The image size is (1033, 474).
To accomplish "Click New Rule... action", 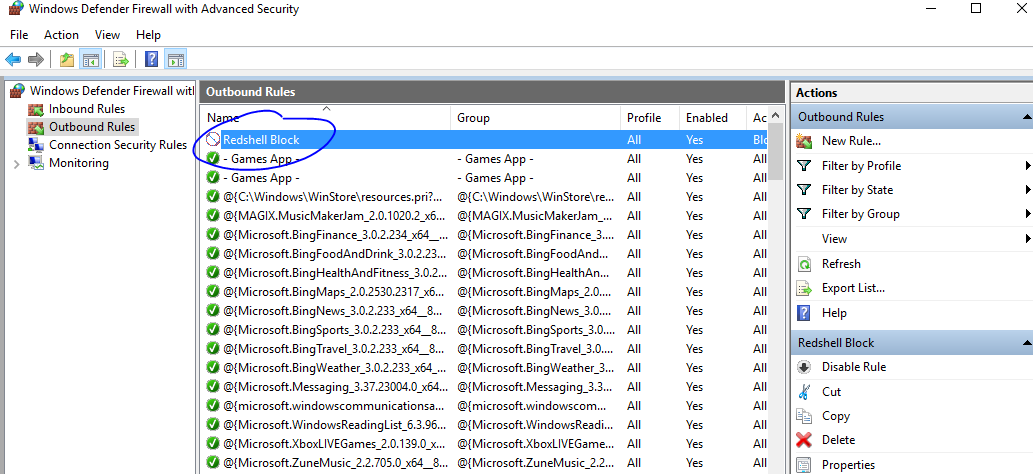I will click(x=851, y=141).
